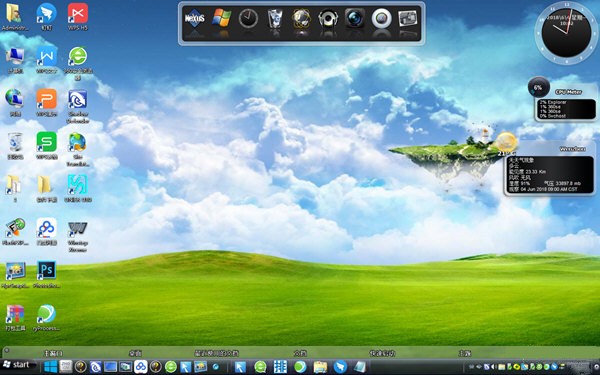Select the Administrator user folder on desktop
This screenshot has width=600, height=375.
15,13
